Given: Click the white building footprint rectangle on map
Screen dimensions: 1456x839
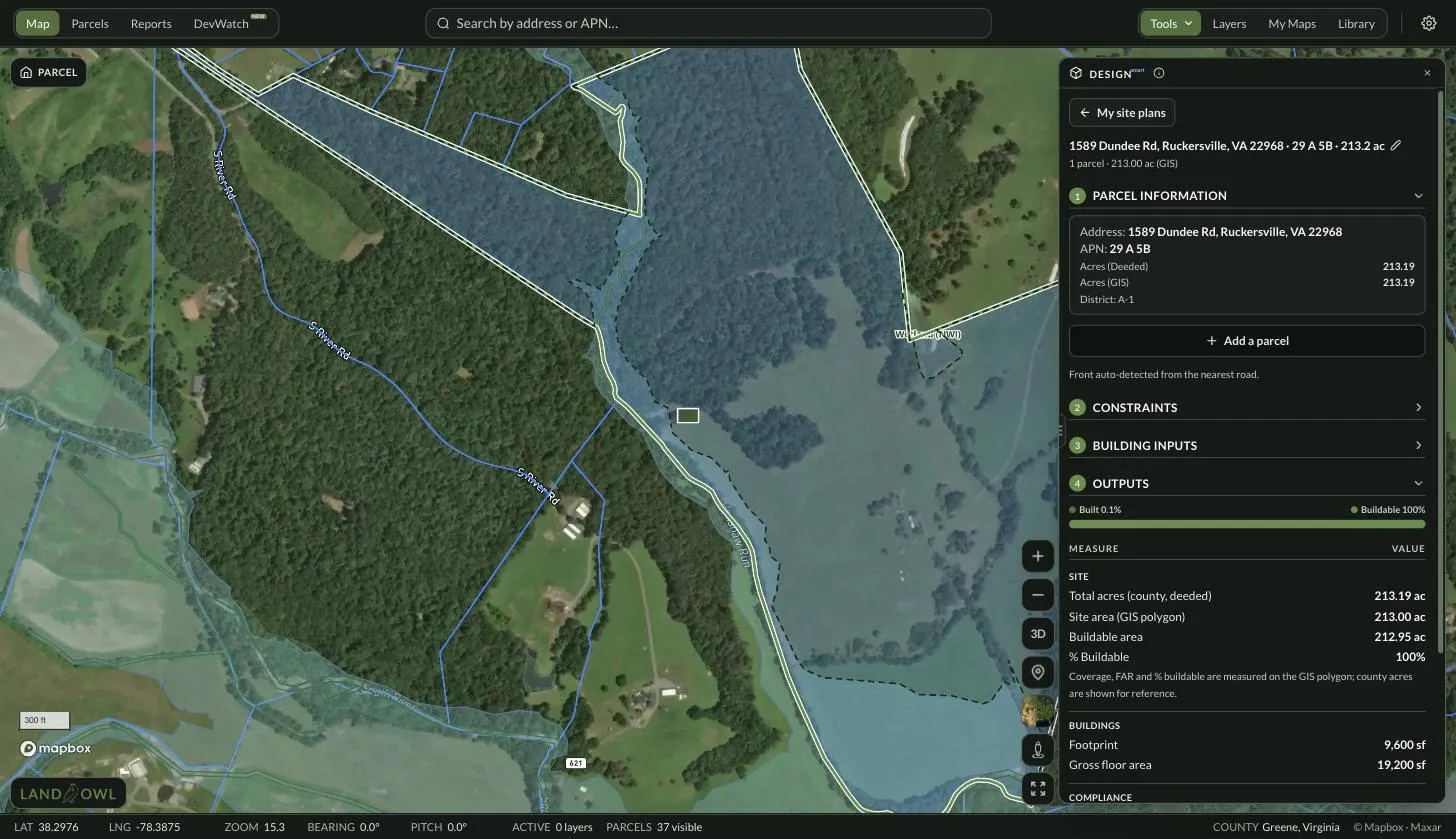Looking at the screenshot, I should point(688,415).
